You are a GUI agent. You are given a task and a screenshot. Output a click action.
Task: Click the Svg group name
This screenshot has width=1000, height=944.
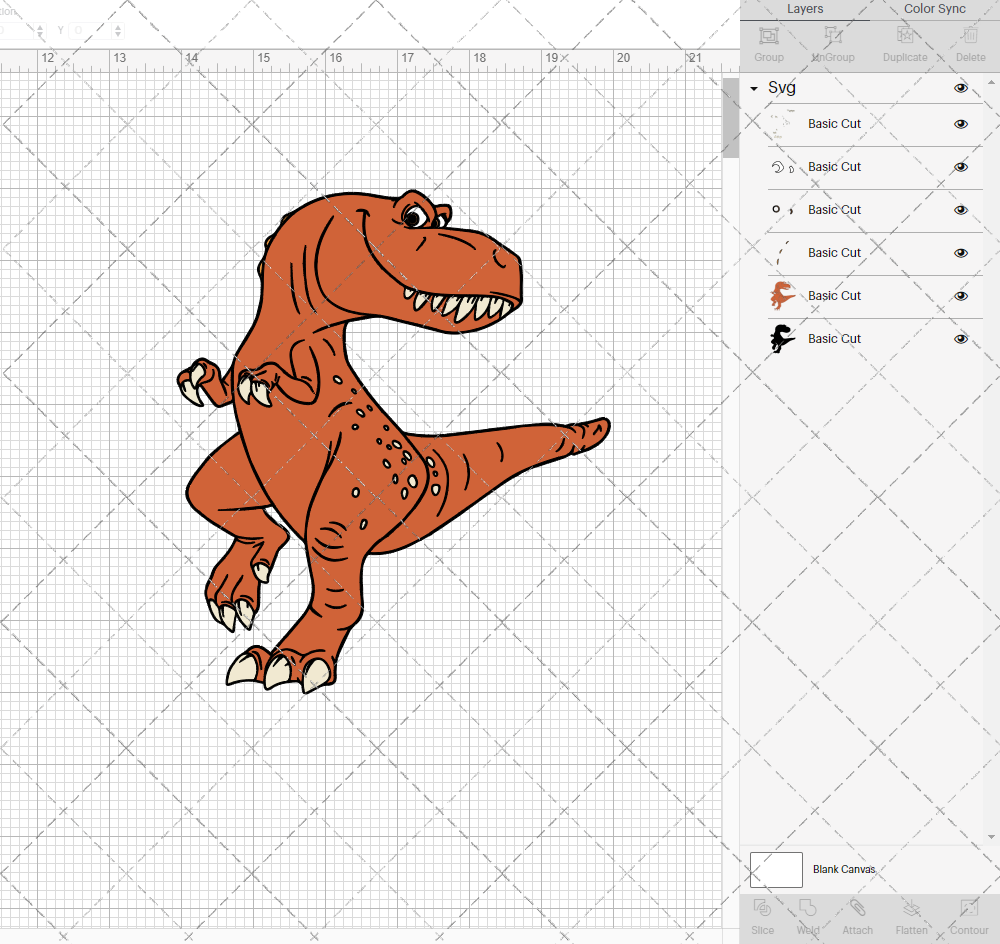781,88
